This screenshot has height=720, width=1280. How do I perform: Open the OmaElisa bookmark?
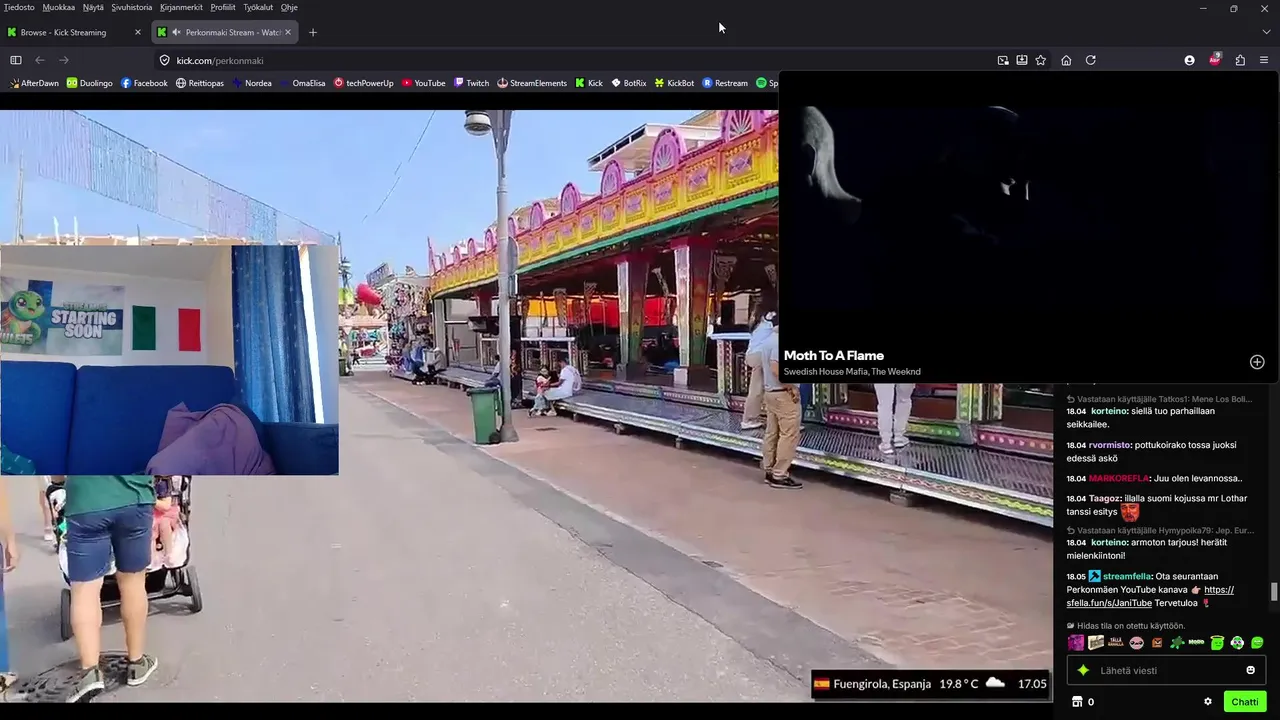click(302, 83)
